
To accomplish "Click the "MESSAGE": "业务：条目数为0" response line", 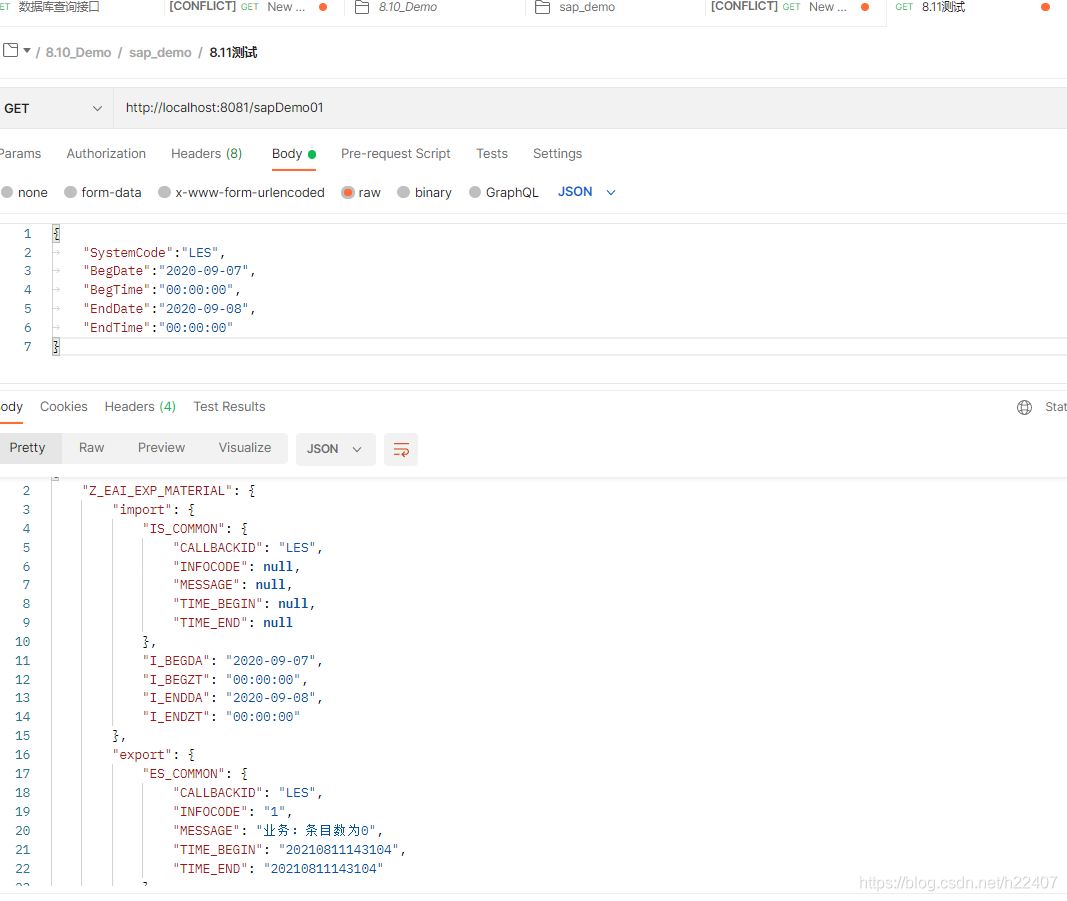I will tap(278, 831).
